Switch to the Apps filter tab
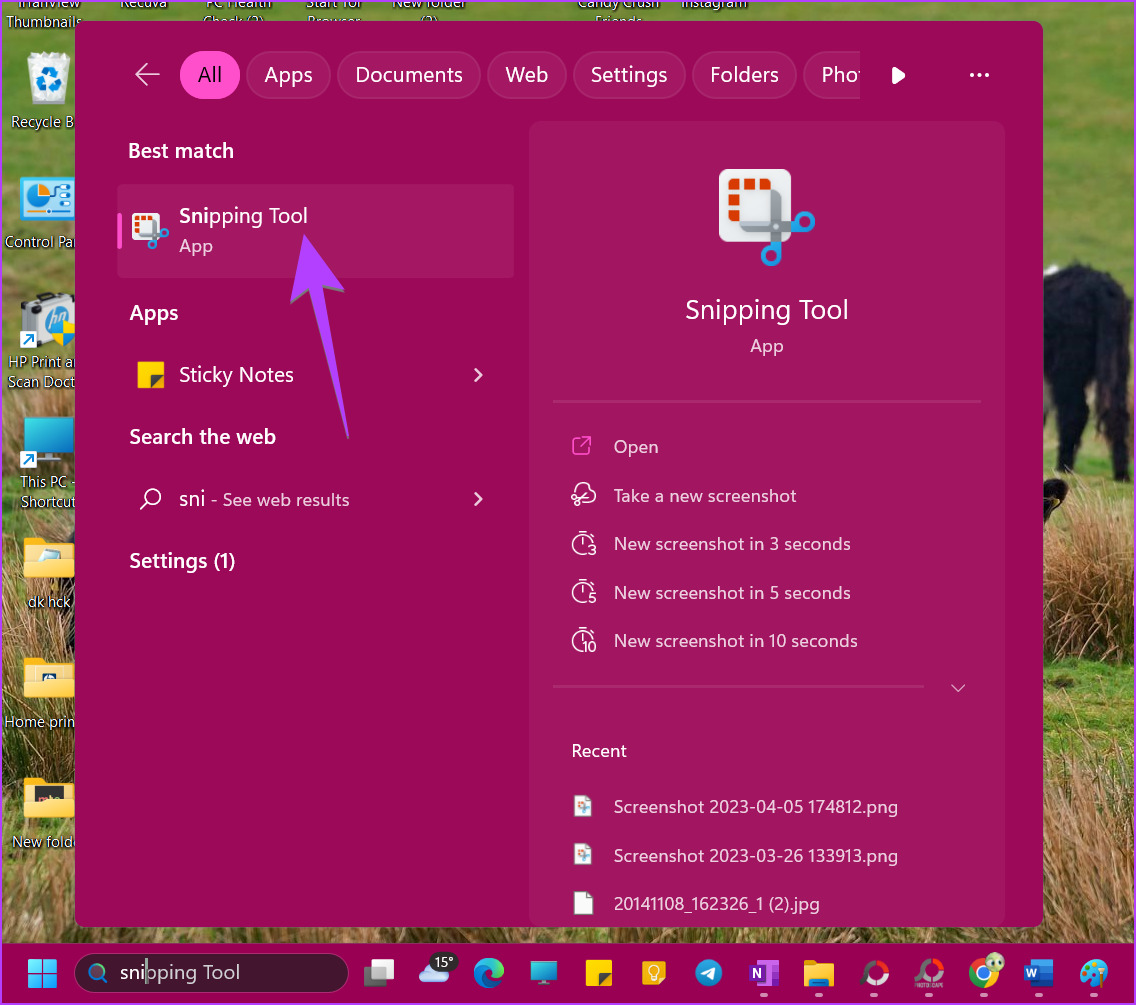 pyautogui.click(x=288, y=75)
